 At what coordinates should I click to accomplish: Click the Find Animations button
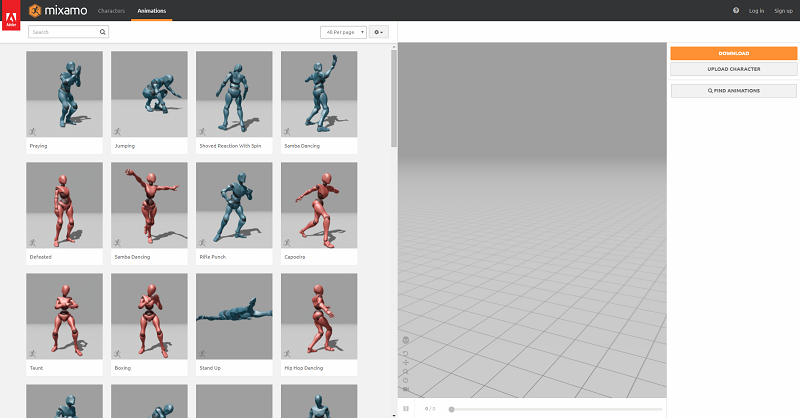(734, 90)
